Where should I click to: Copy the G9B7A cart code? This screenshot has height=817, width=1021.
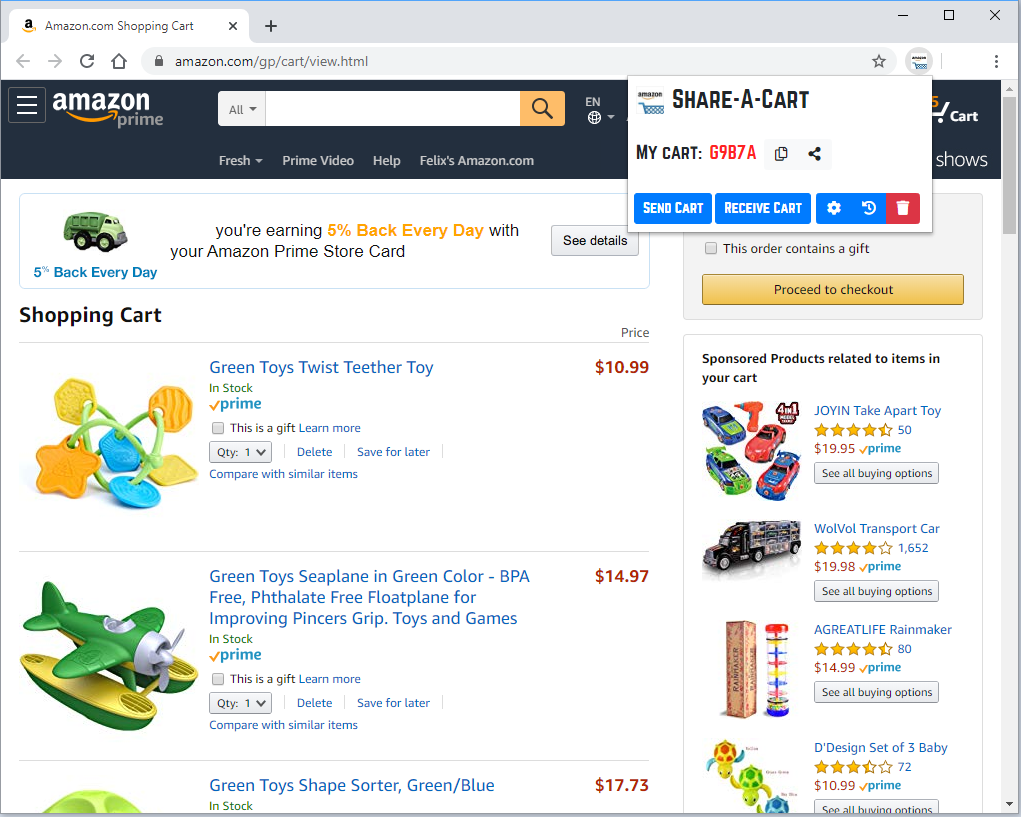pyautogui.click(x=781, y=153)
